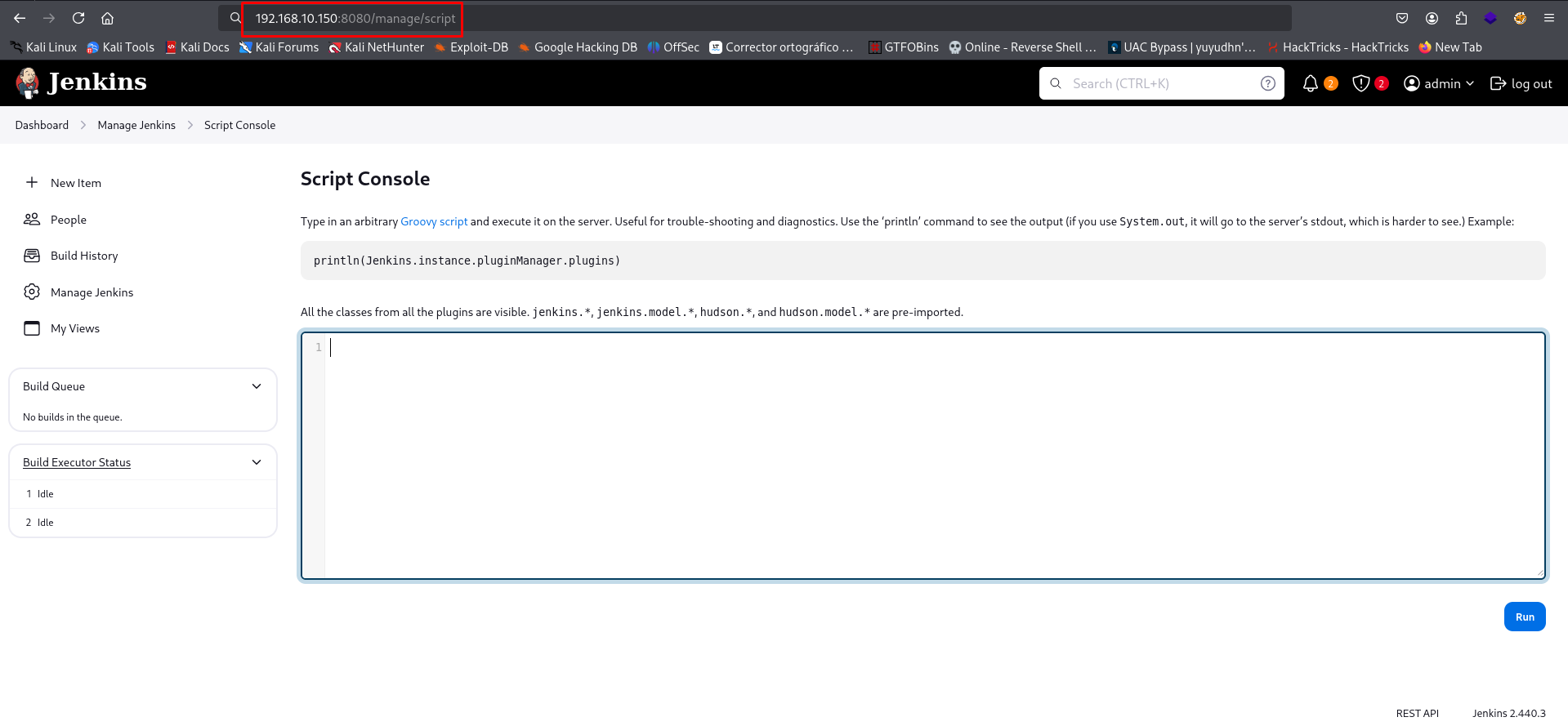
Task: Open the Pocket save icon in the toolbar
Action: (x=1402, y=18)
